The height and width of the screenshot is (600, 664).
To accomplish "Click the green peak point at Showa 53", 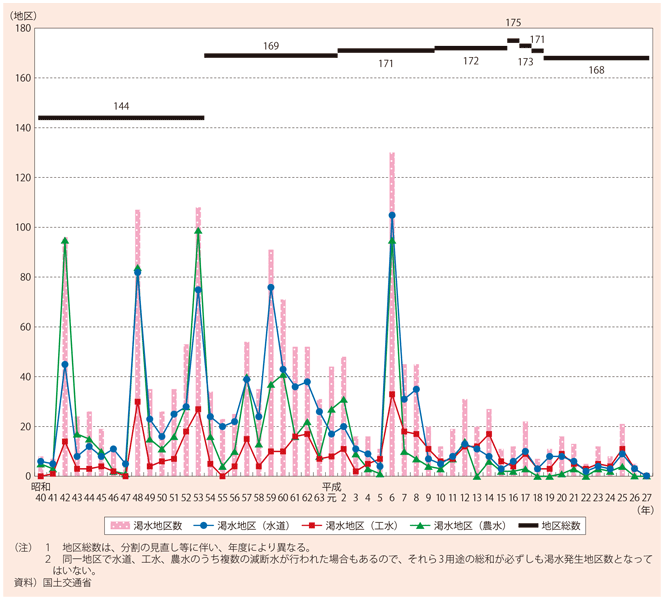I will pos(198,230).
